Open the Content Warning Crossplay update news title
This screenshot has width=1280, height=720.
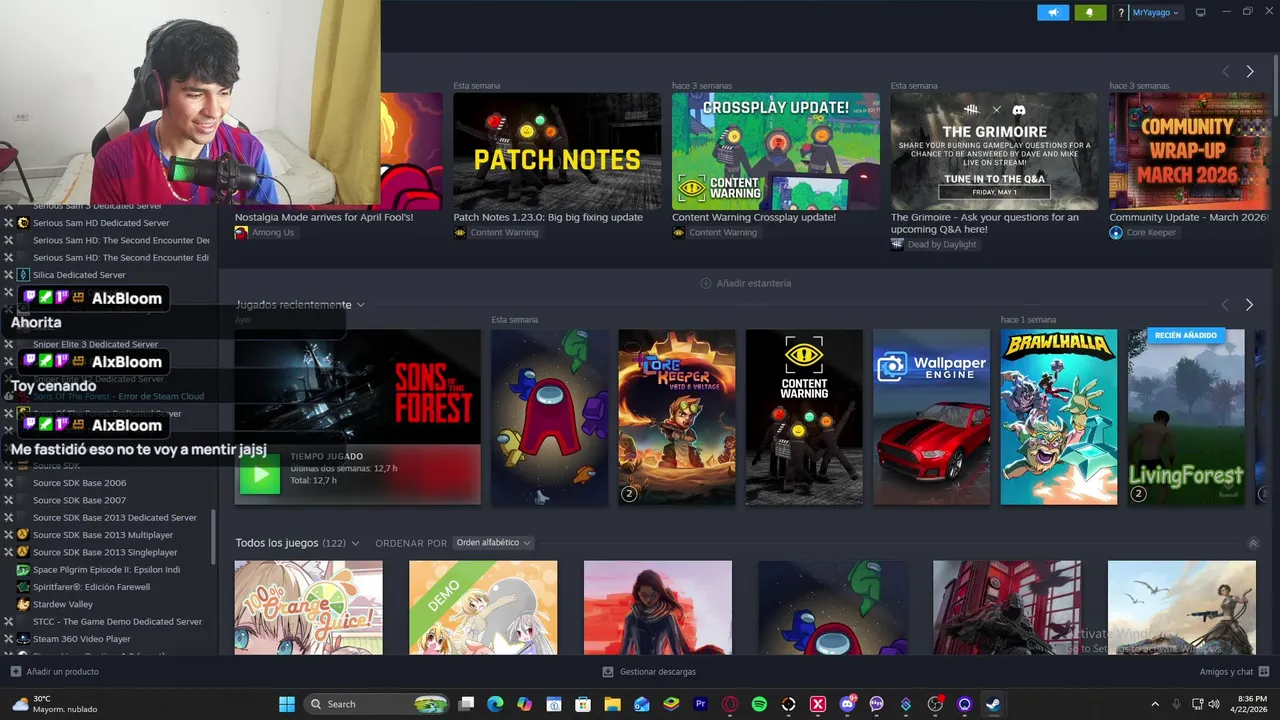(754, 217)
